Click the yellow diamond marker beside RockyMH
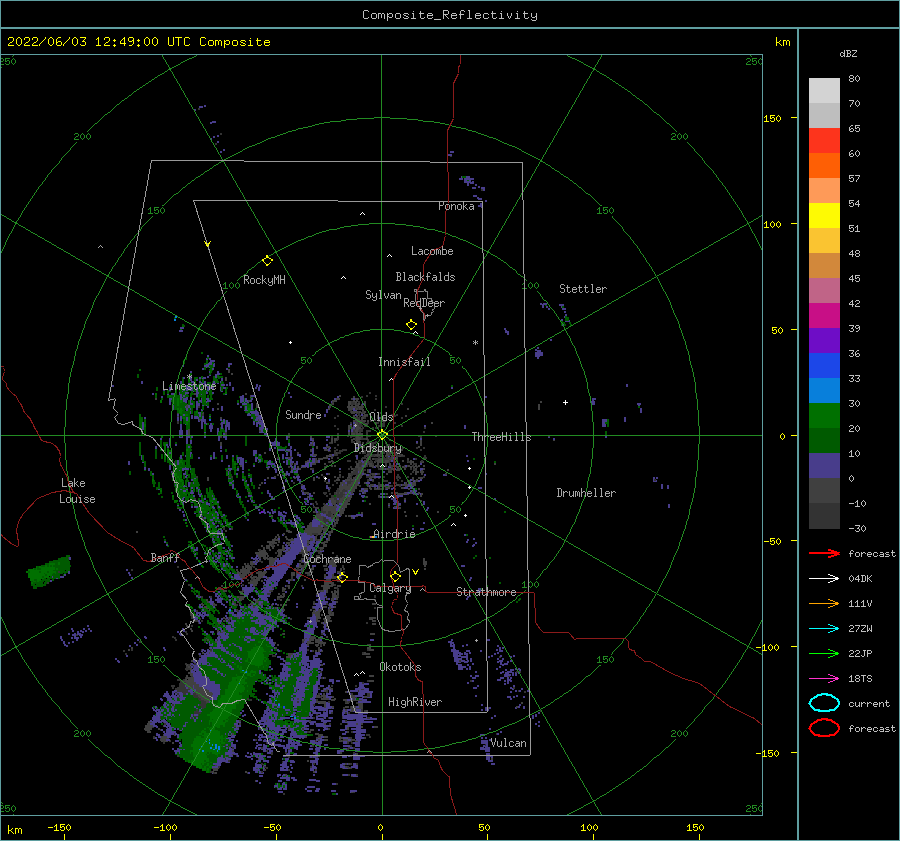The width and height of the screenshot is (900, 841). coord(267,261)
